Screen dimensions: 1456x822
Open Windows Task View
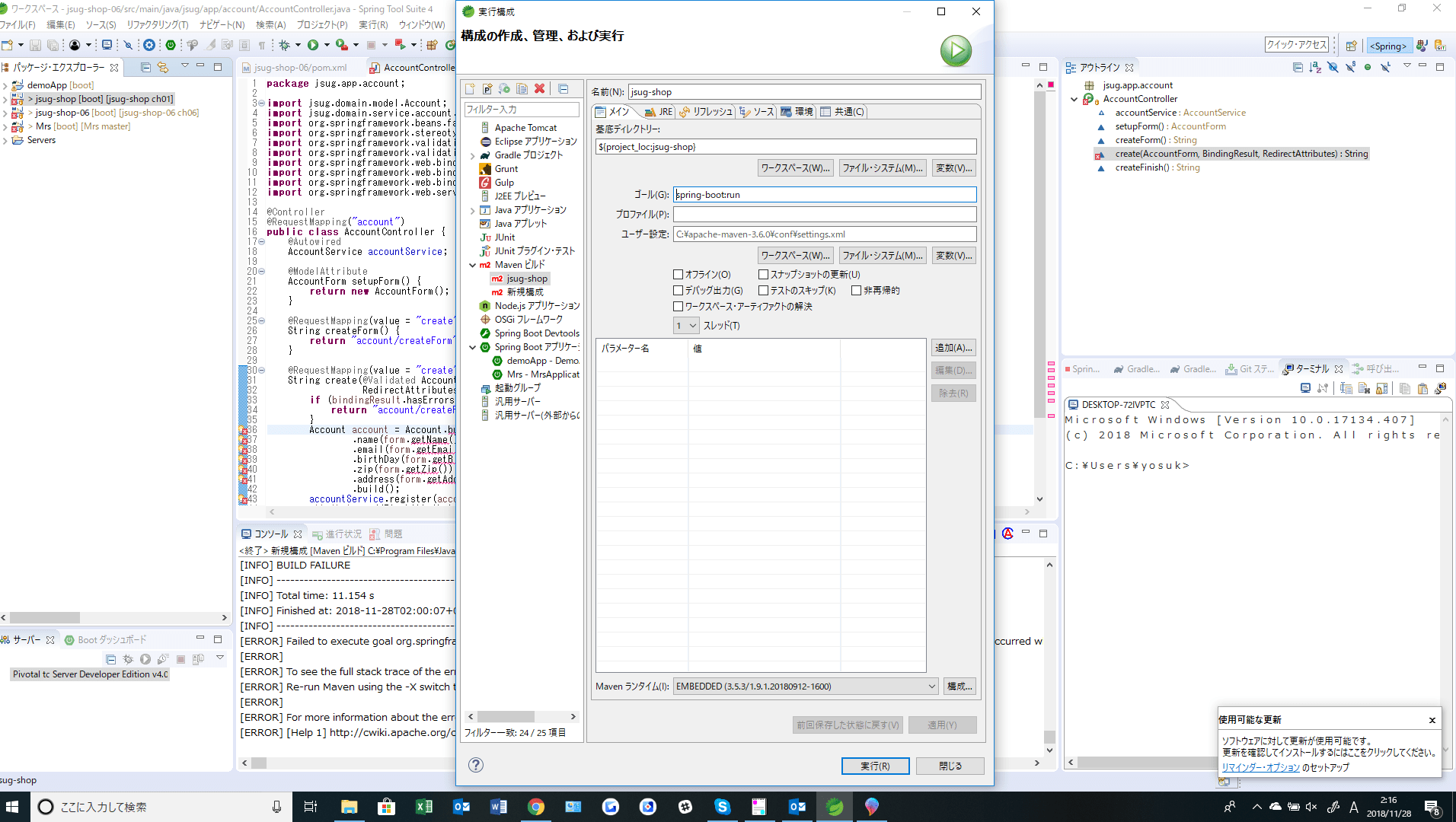(311, 807)
